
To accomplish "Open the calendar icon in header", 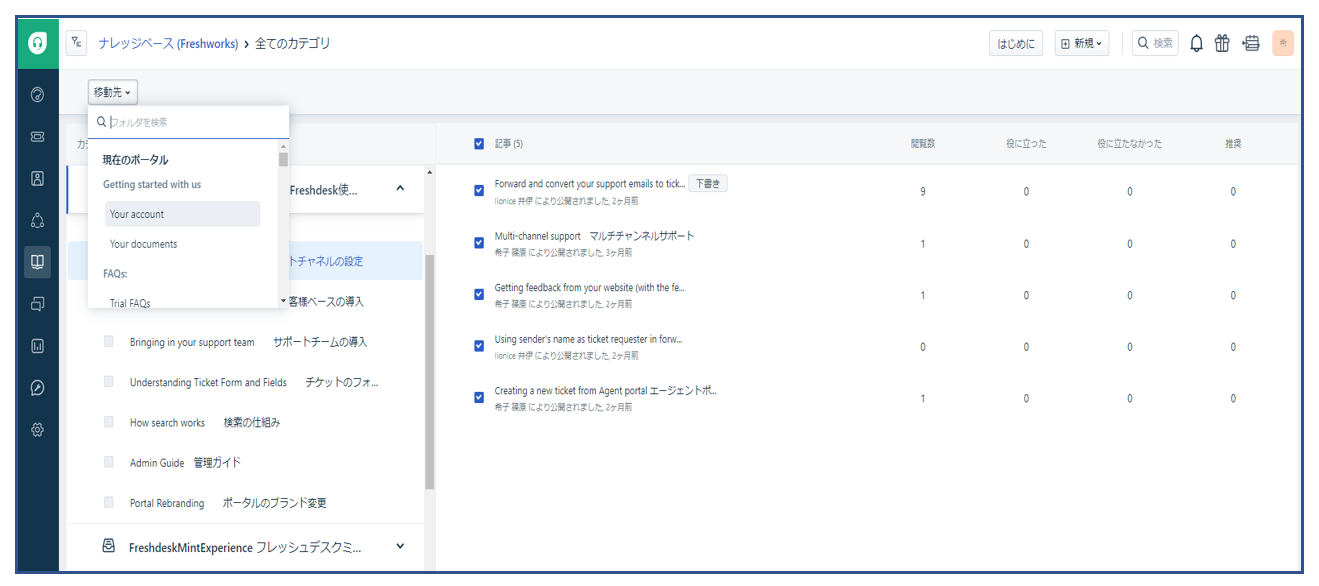I will 1251,43.
